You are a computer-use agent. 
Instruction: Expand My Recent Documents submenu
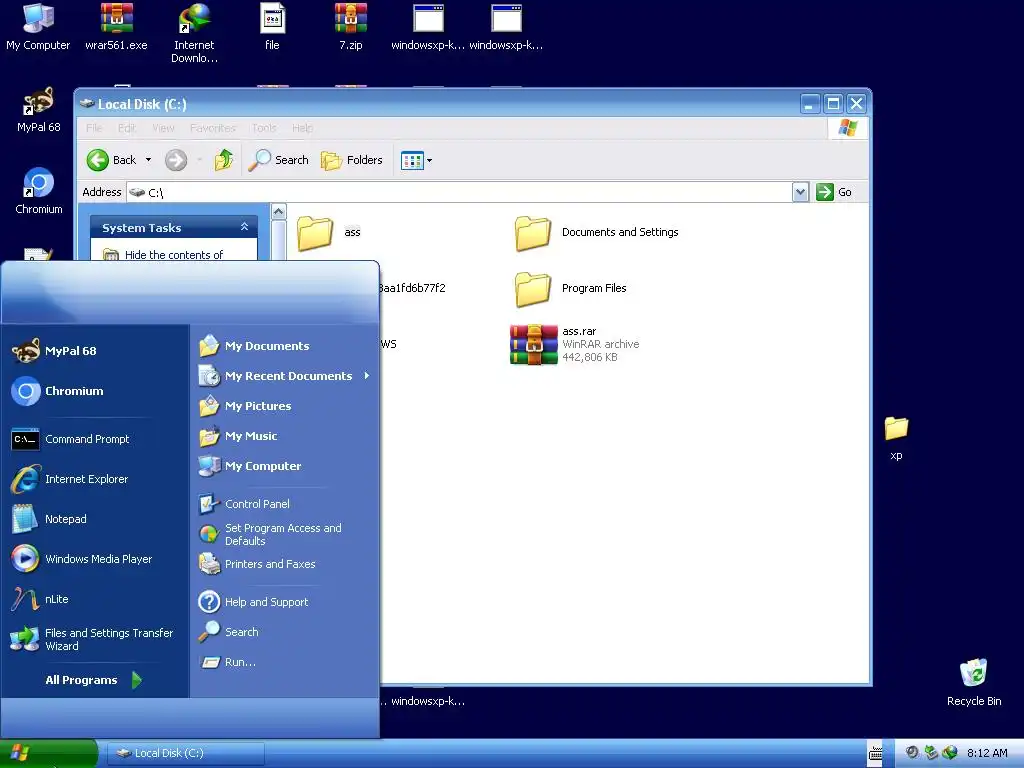click(x=284, y=376)
